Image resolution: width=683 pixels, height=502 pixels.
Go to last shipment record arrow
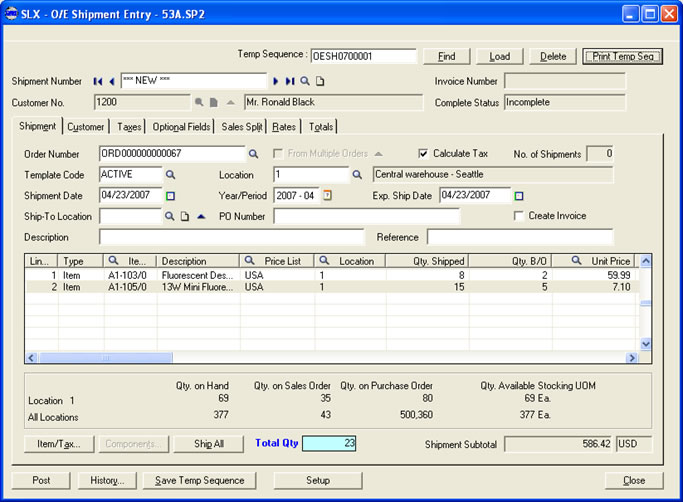pyautogui.click(x=290, y=81)
